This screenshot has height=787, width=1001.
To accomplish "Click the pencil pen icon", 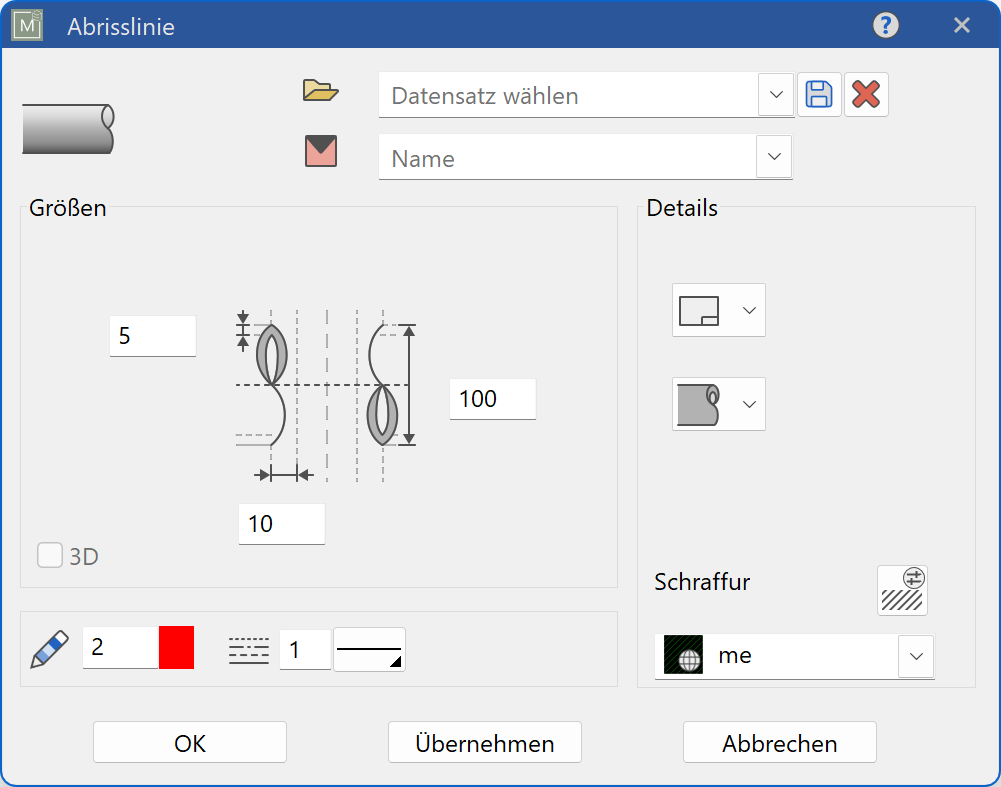I will (x=49, y=649).
